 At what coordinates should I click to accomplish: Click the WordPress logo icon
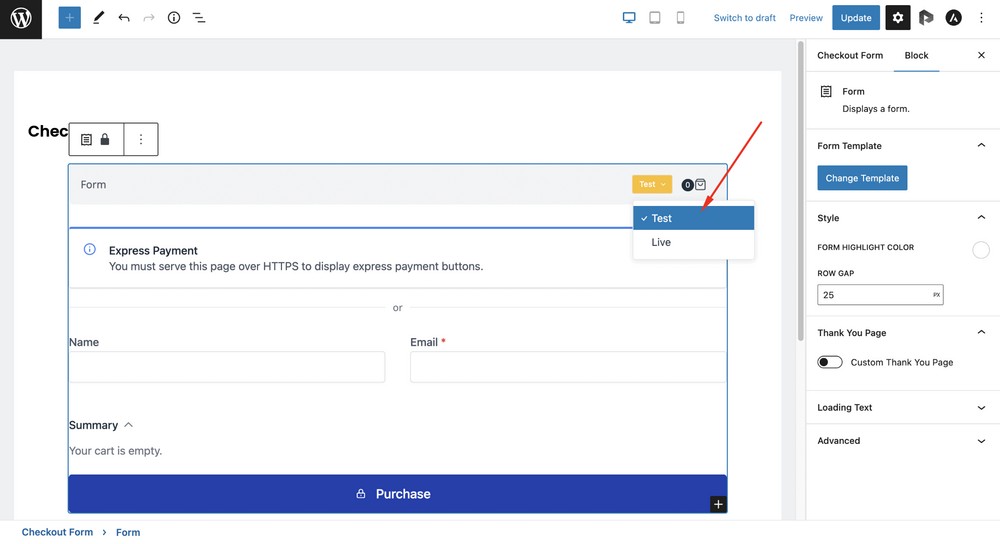21,18
